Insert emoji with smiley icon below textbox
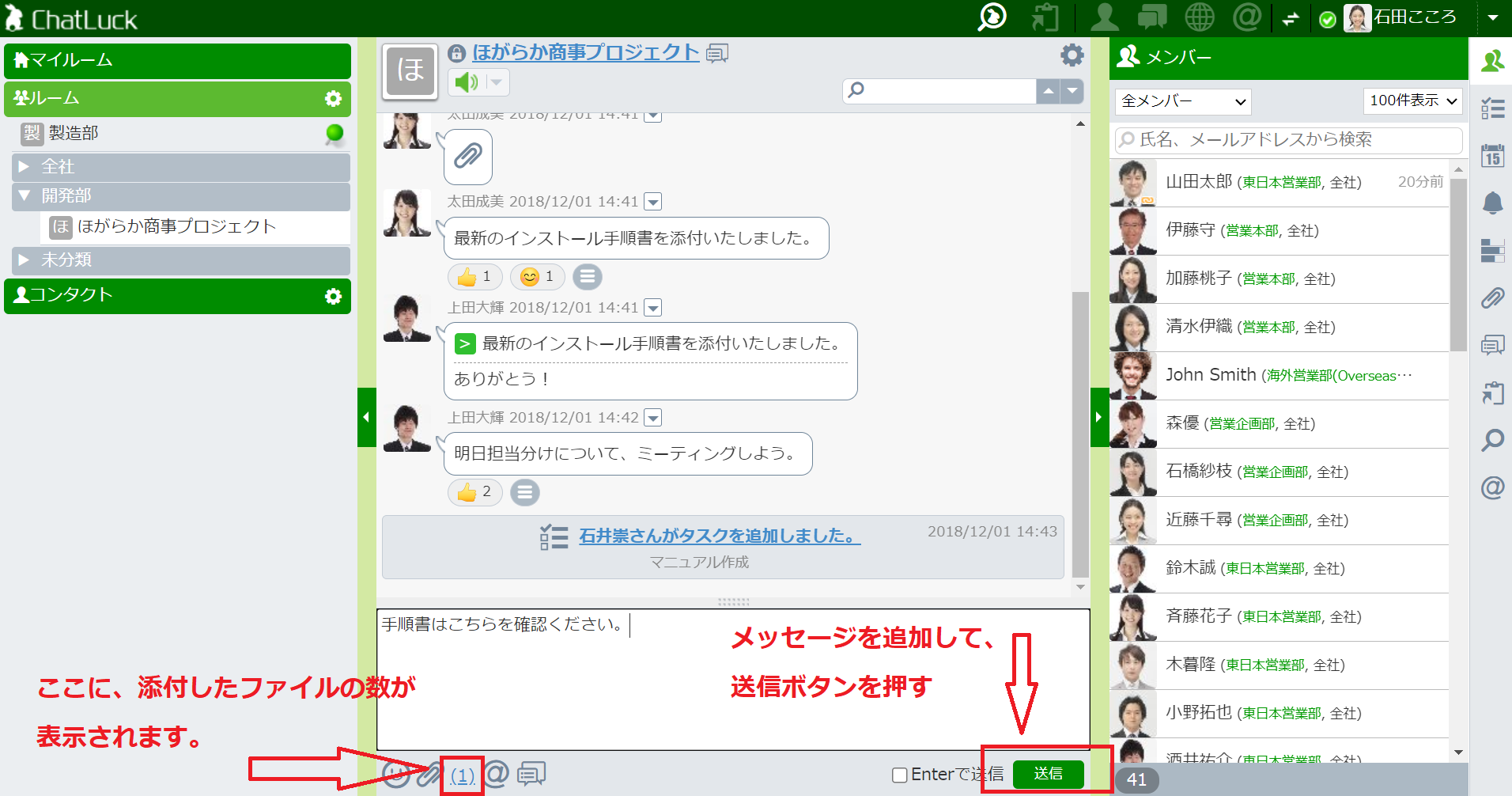This screenshot has width=1512, height=796. pos(396,774)
